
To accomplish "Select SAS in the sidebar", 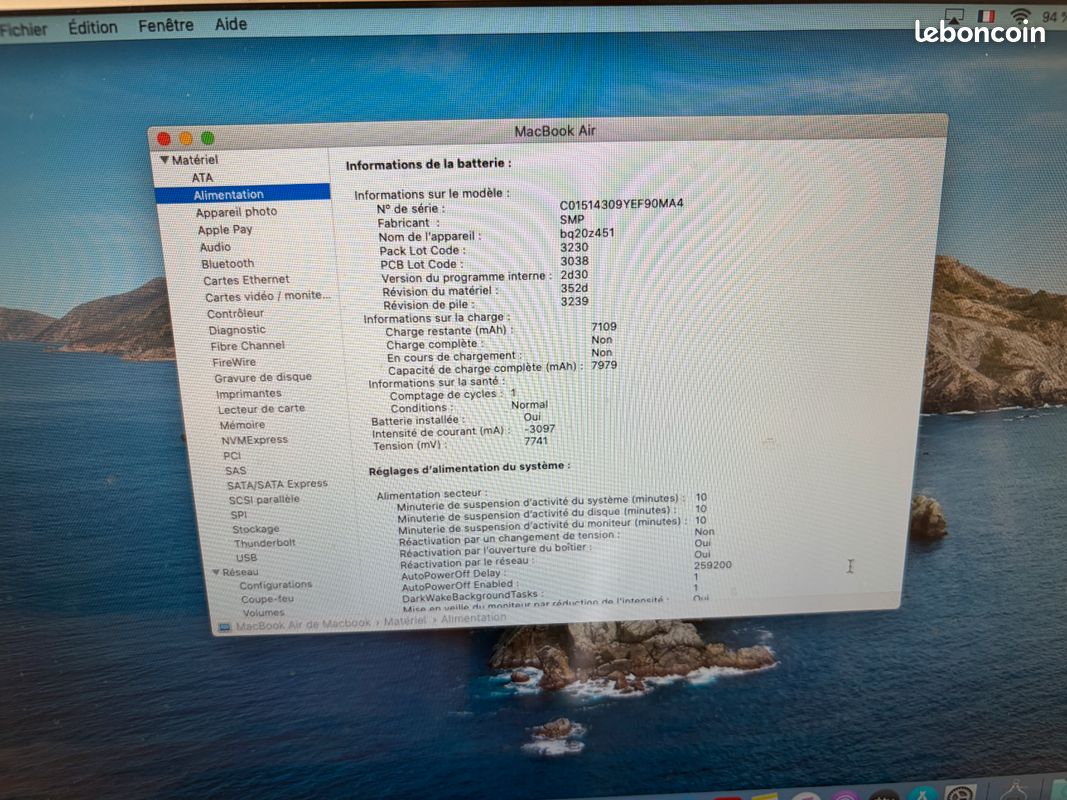I will tap(235, 471).
